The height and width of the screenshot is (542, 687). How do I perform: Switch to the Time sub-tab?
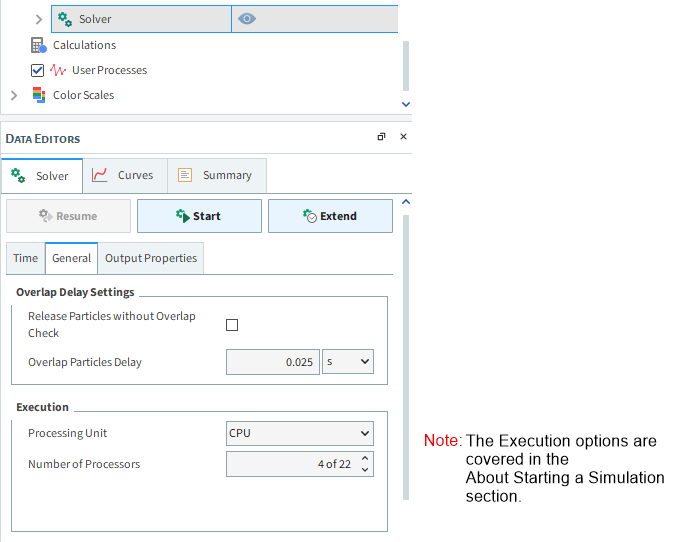(x=25, y=258)
